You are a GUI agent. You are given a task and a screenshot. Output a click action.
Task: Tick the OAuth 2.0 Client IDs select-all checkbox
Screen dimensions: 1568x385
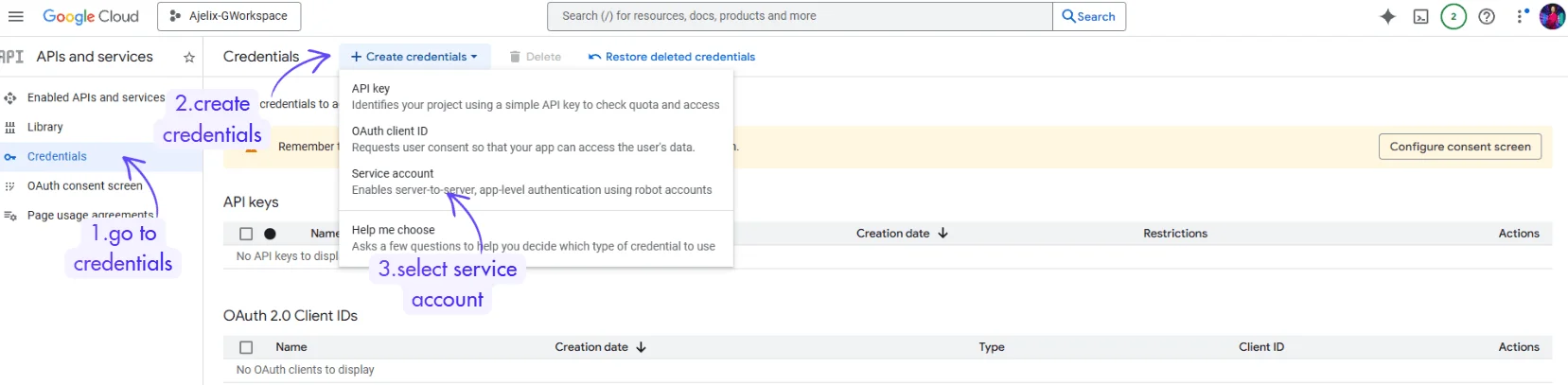(x=246, y=347)
